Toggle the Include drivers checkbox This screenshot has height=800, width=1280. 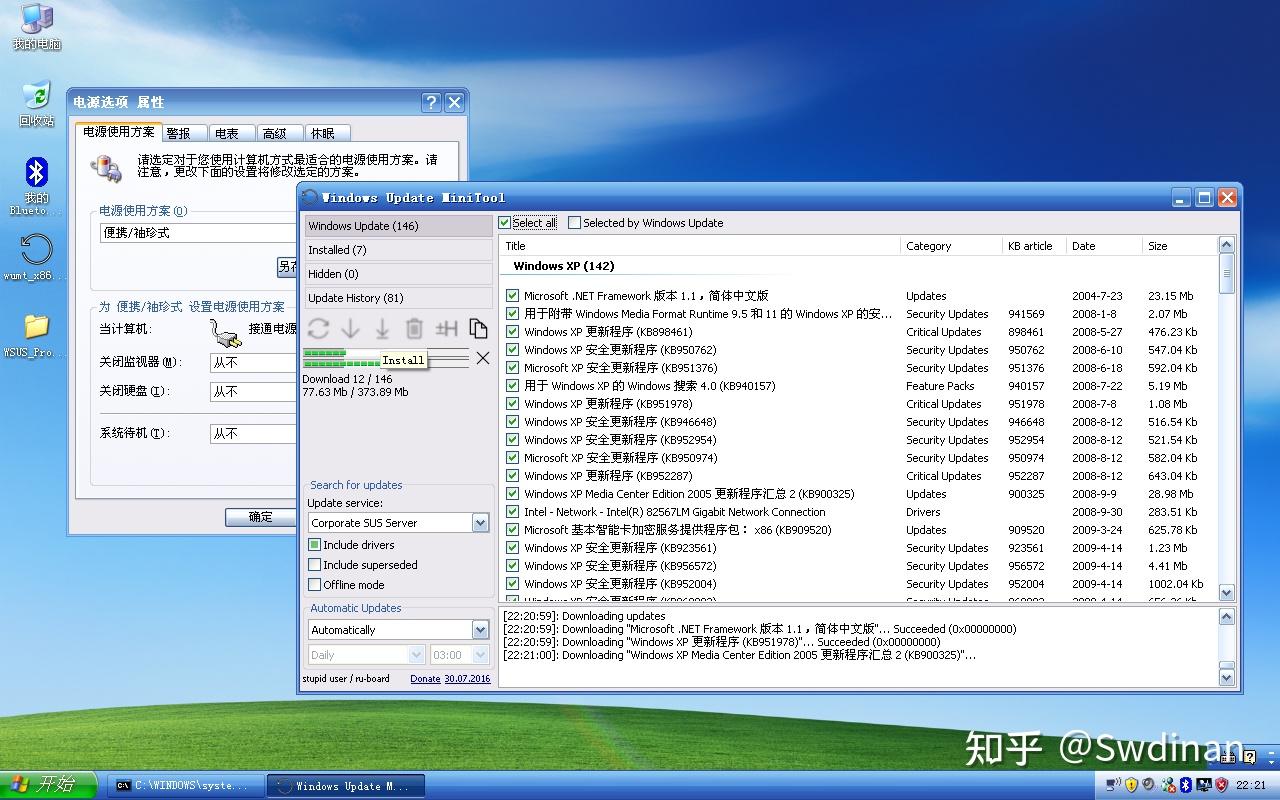(314, 545)
